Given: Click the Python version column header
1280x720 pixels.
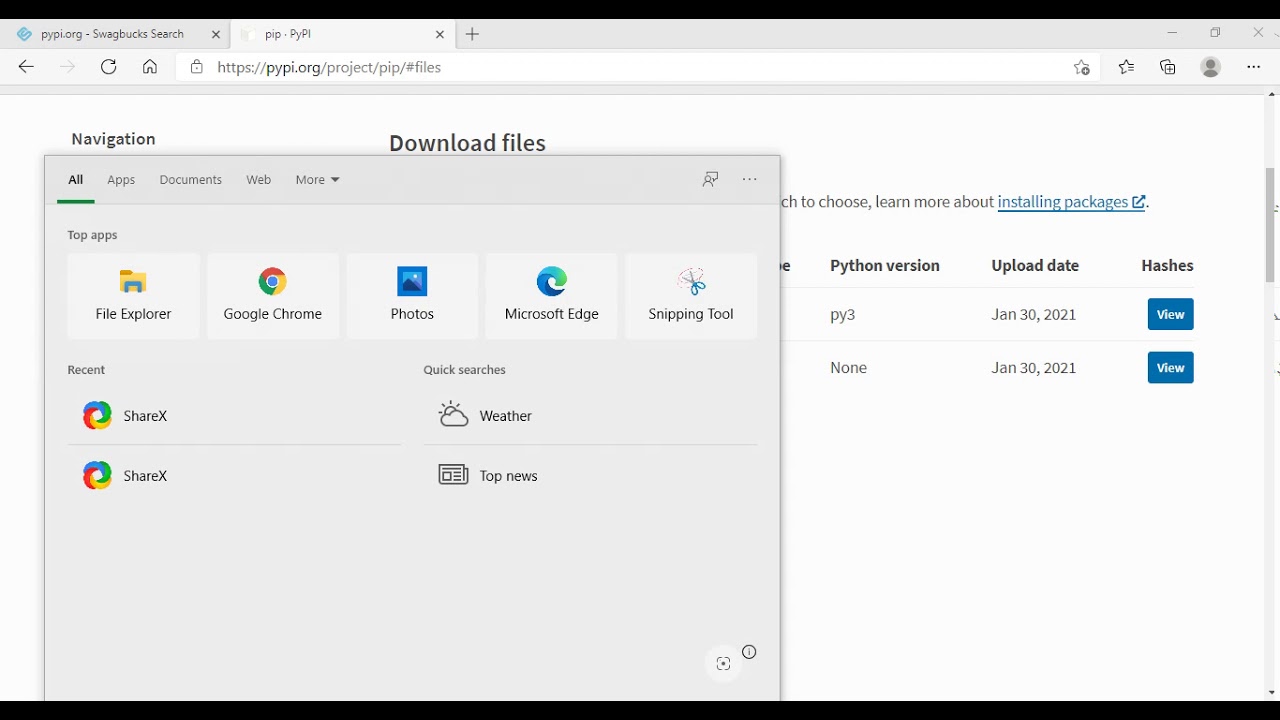Looking at the screenshot, I should click(x=884, y=266).
